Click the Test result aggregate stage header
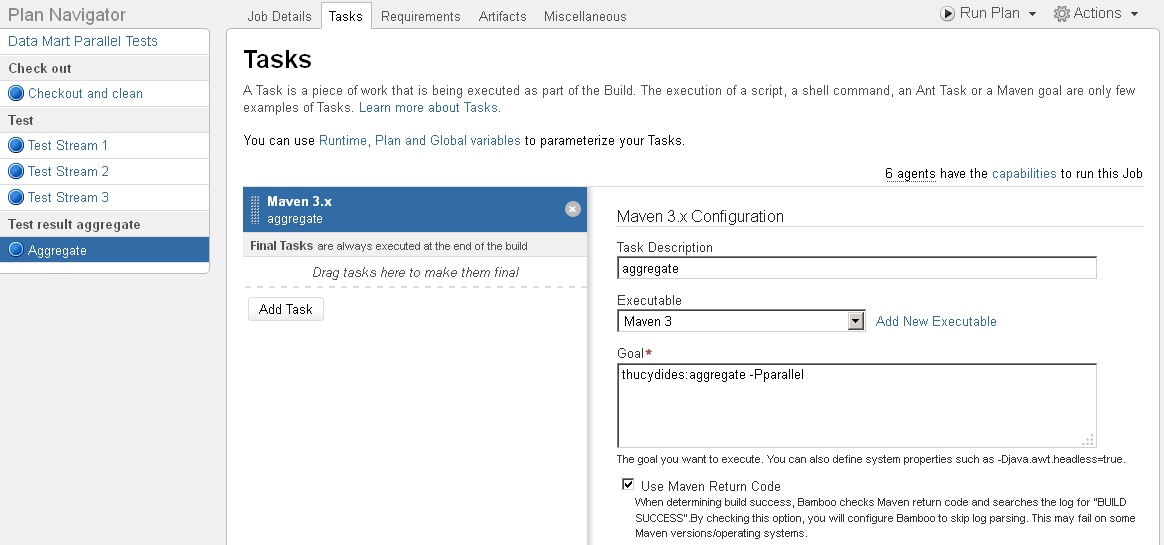The image size is (1164, 545). 74,224
